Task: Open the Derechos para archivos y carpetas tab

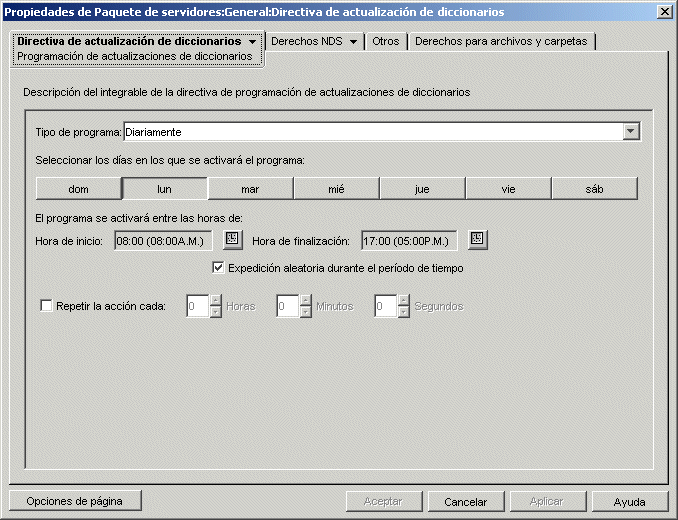Action: [x=501, y=41]
